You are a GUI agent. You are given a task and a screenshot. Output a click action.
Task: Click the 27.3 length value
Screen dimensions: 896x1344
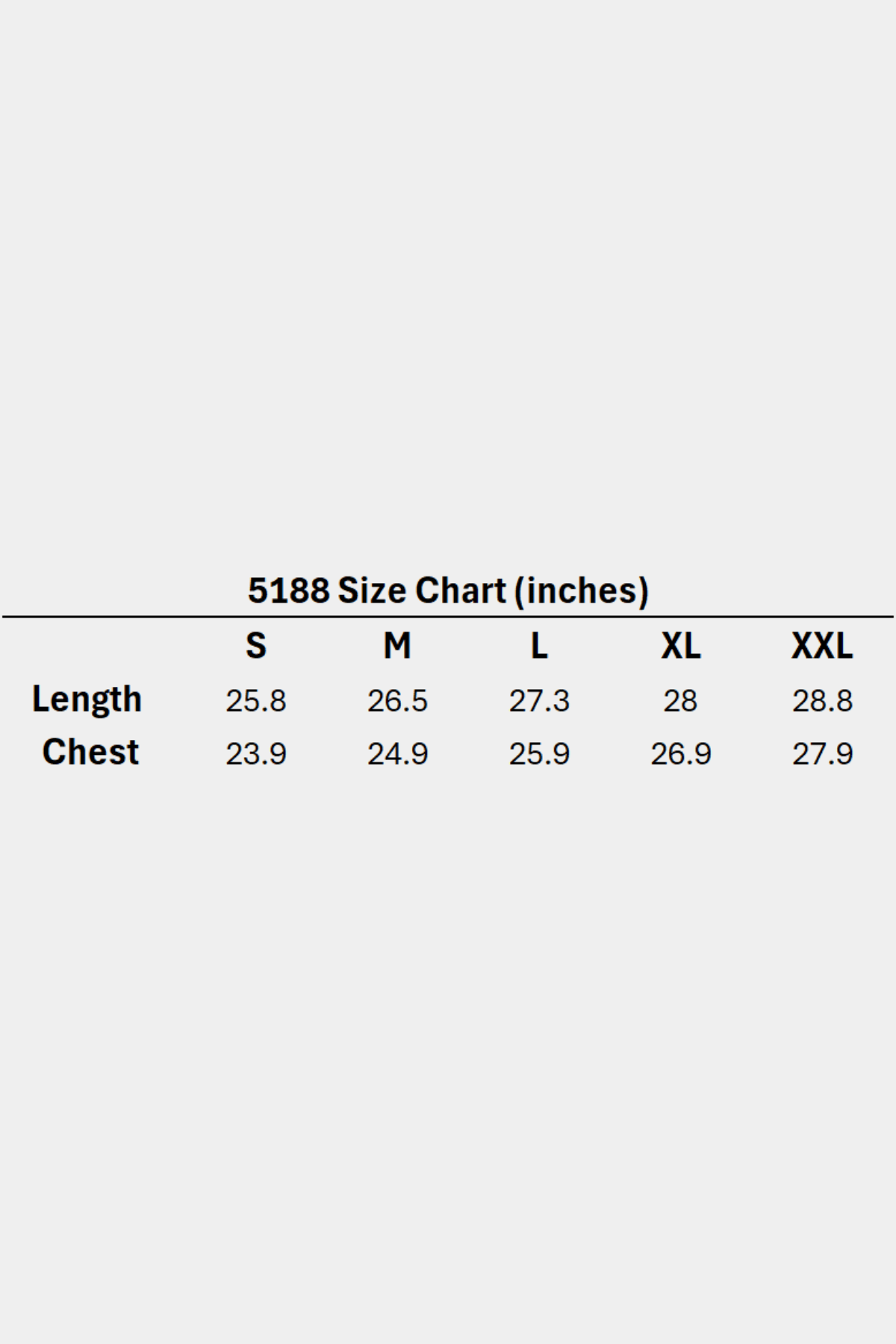pos(539,701)
